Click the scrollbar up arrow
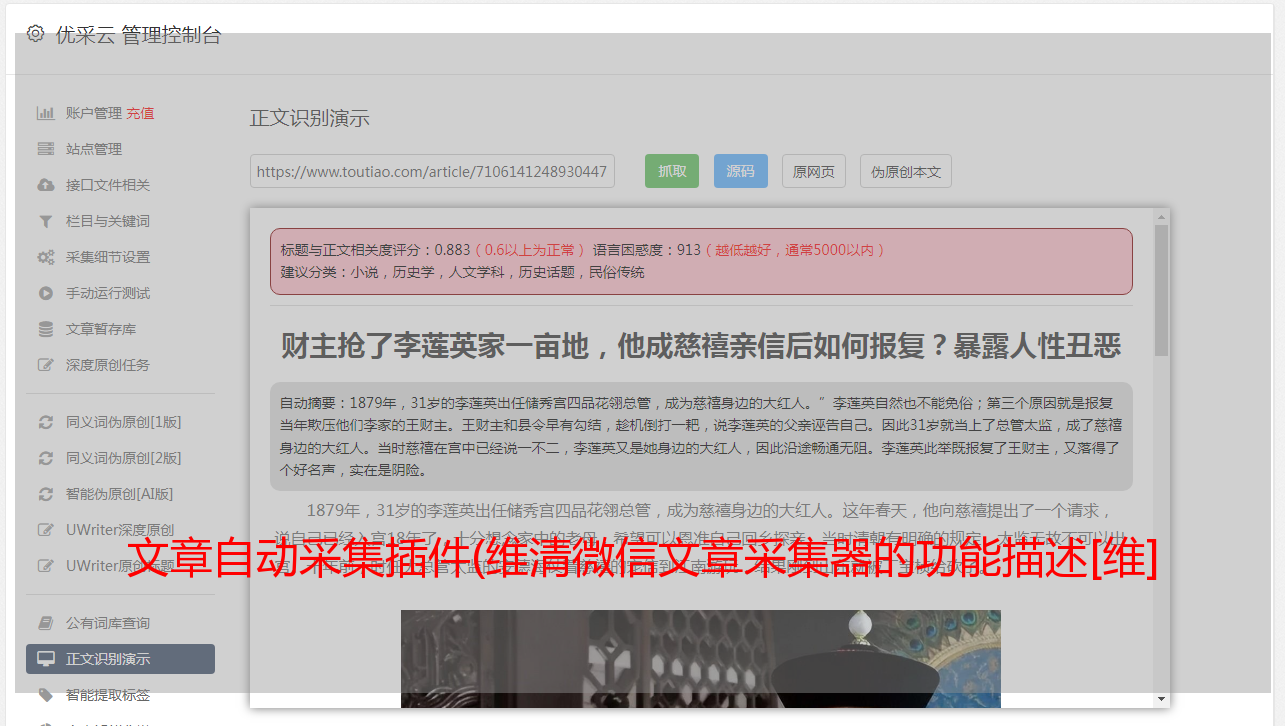Image resolution: width=1285 pixels, height=726 pixels. point(1161,216)
